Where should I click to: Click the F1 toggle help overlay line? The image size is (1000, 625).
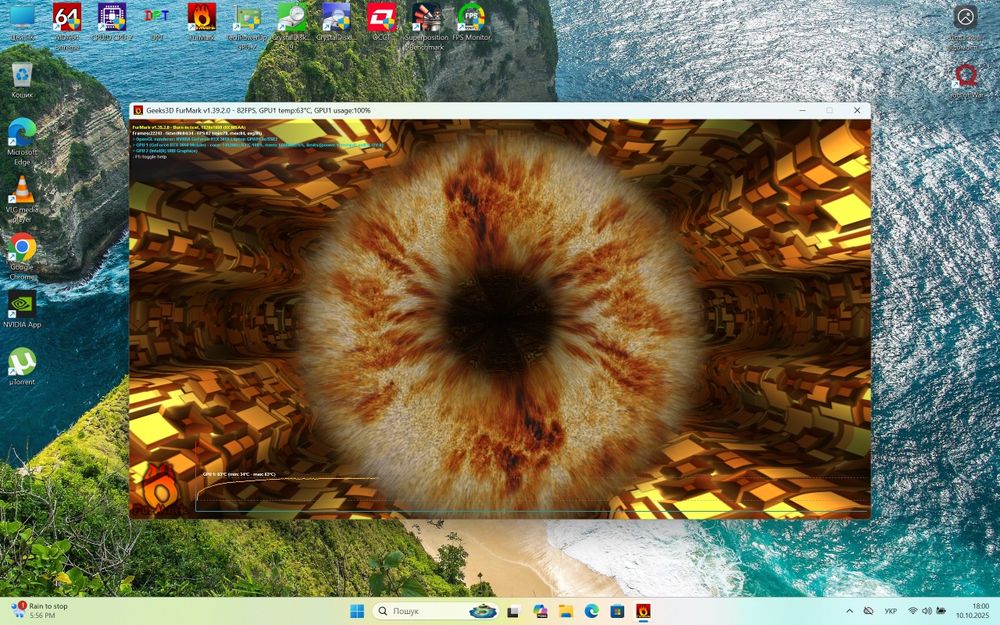click(x=150, y=157)
